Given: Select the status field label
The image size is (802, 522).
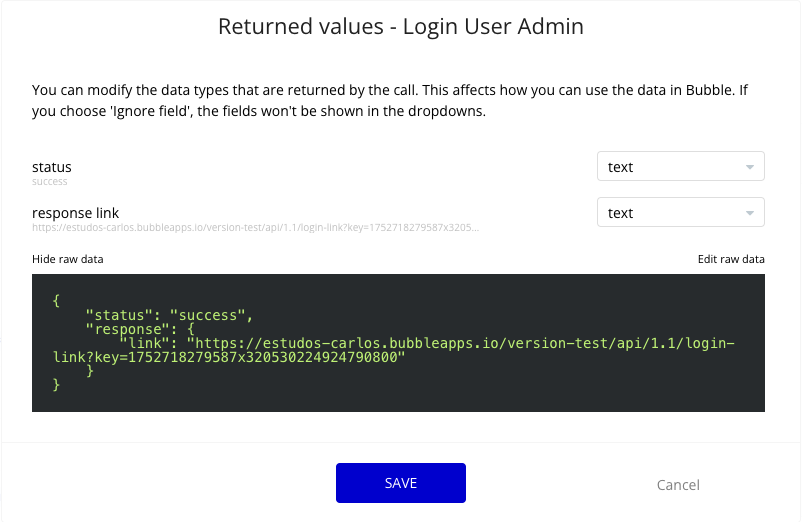Looking at the screenshot, I should tap(52, 167).
